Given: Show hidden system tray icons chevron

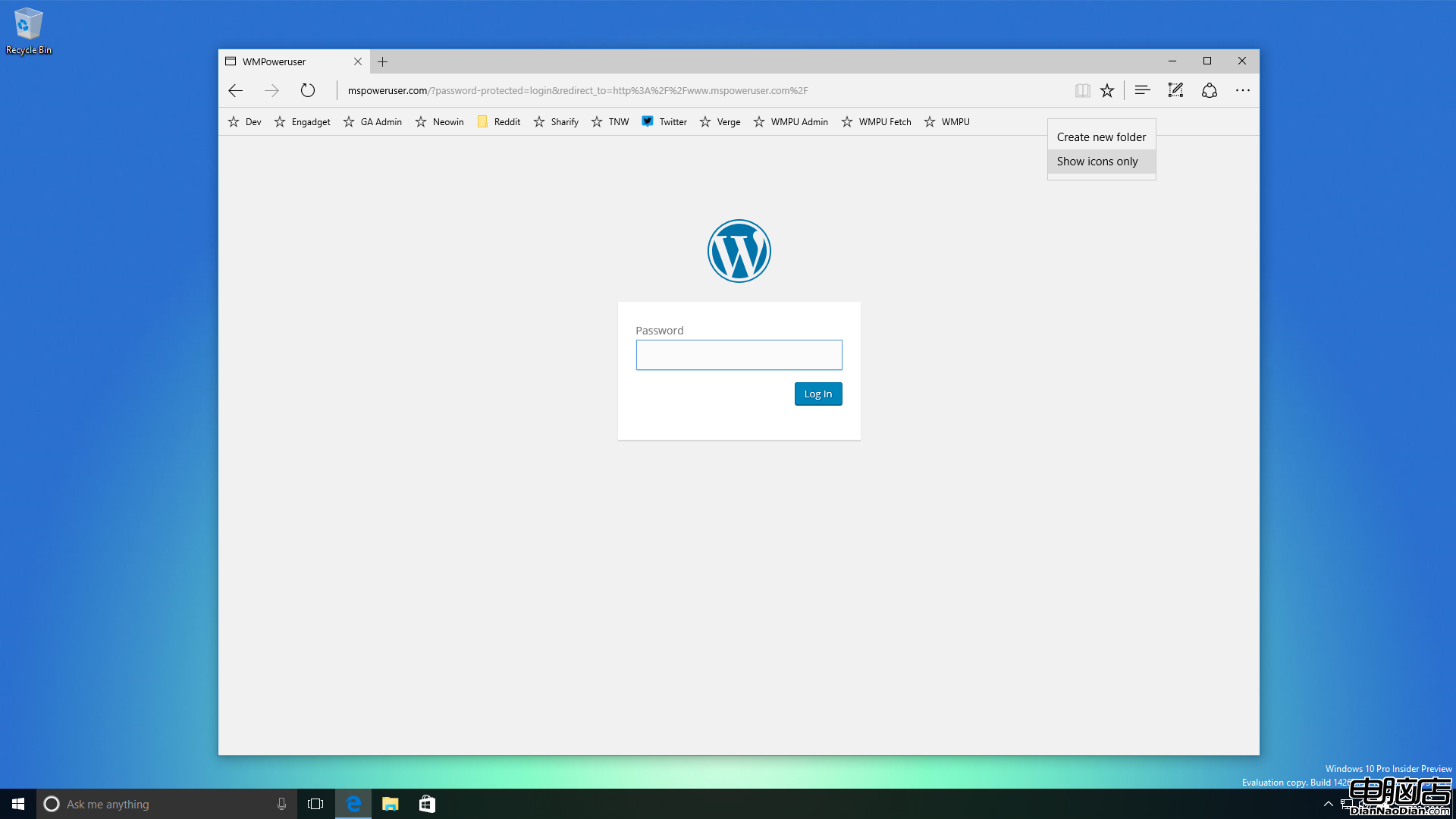Looking at the screenshot, I should tap(1328, 804).
